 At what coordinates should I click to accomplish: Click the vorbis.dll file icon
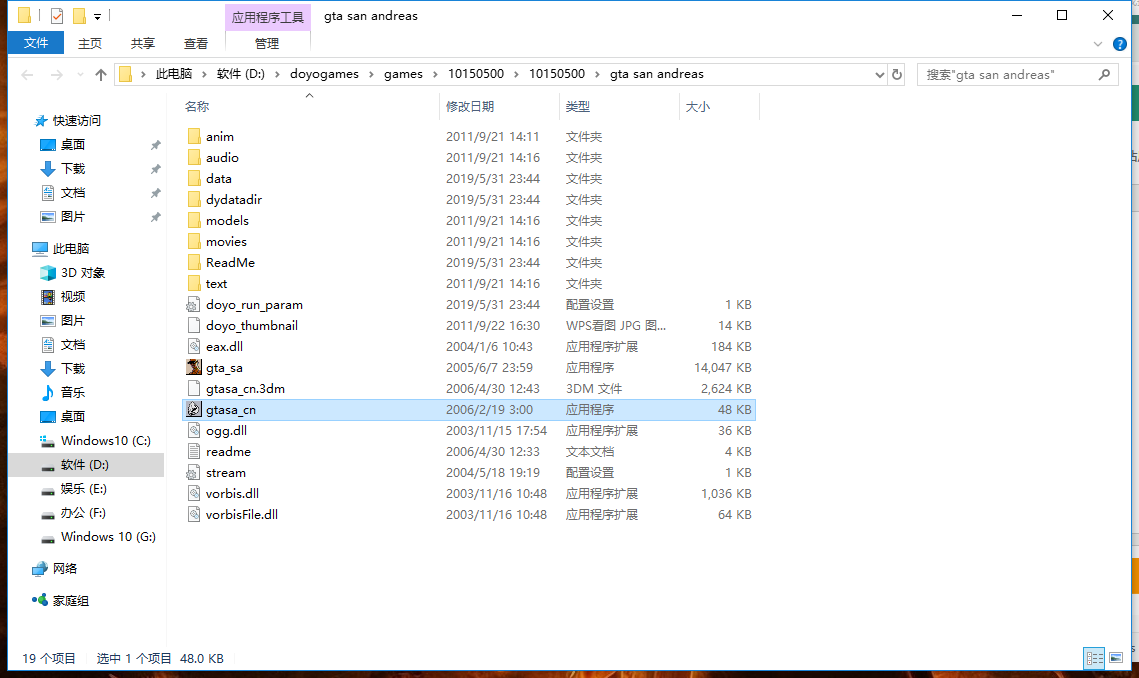click(193, 493)
